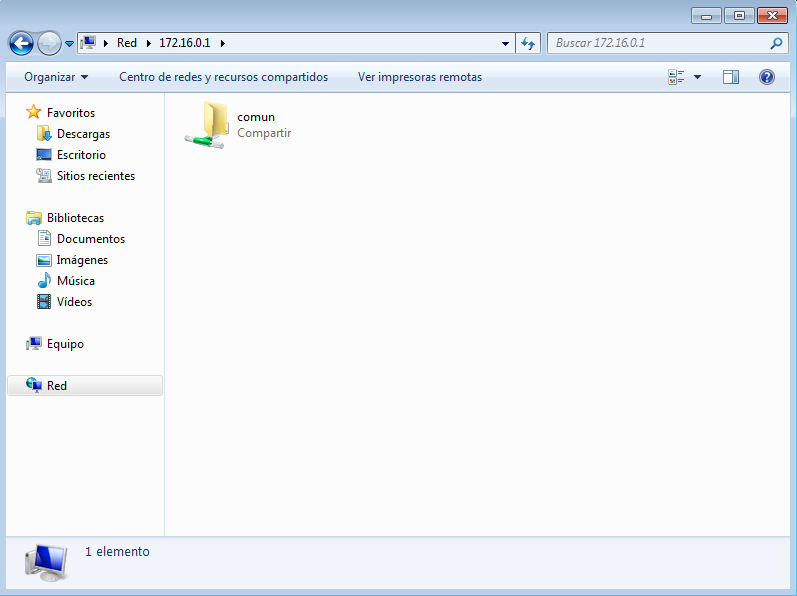Click the Escritorio desktop icon
Screen dimensions: 797x596
(44, 154)
